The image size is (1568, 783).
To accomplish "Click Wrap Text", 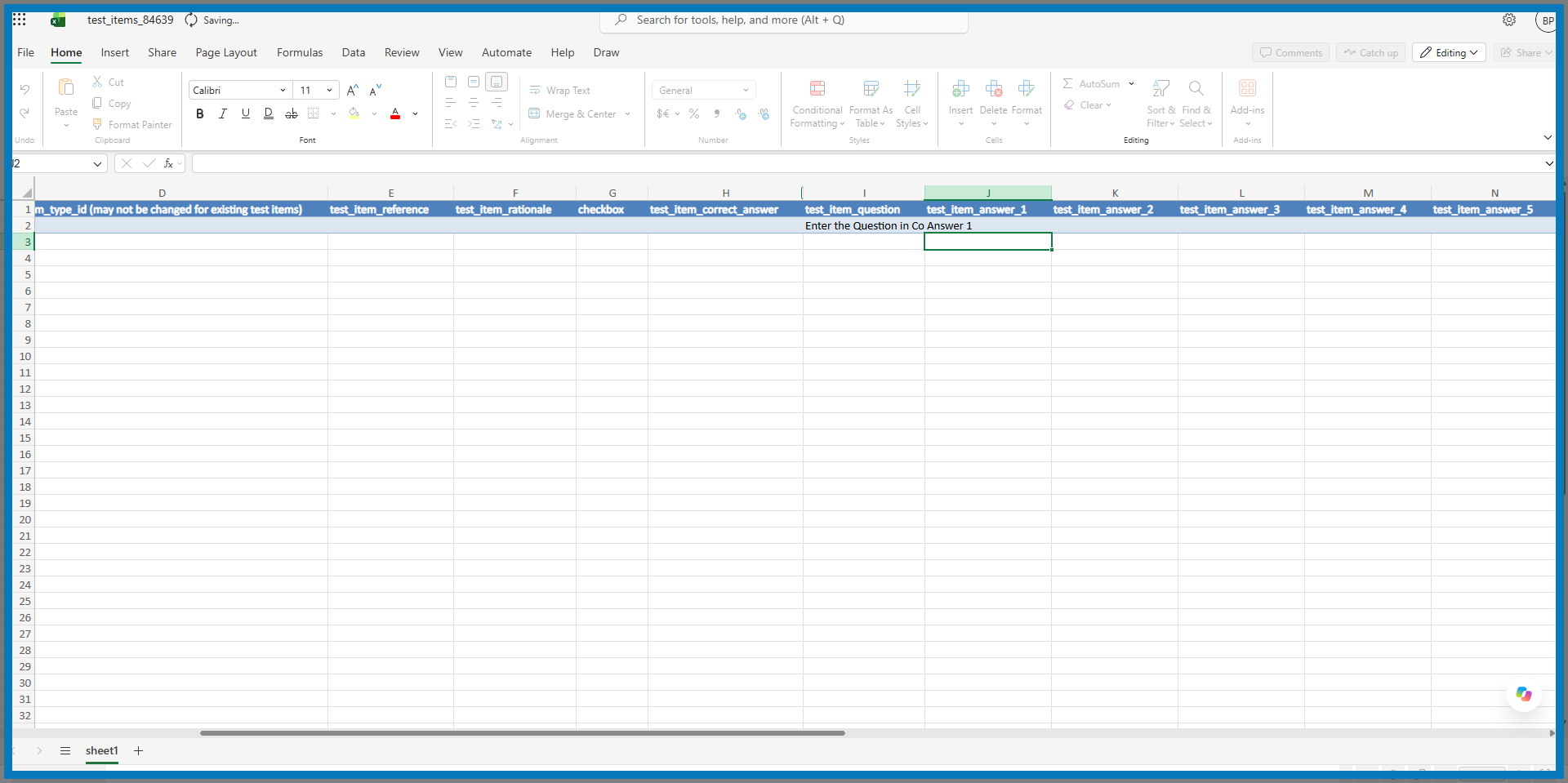I will pos(560,91).
